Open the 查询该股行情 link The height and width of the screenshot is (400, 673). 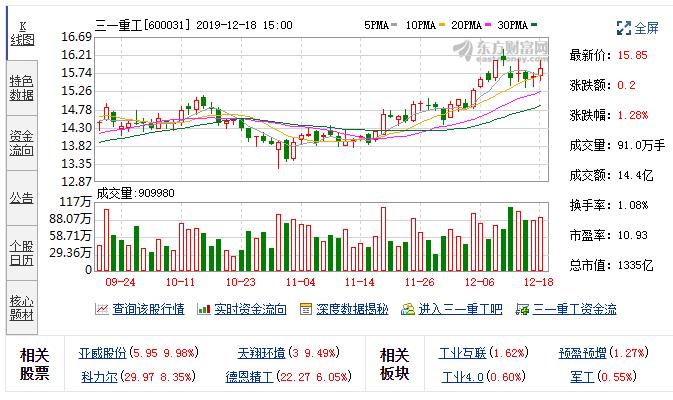[x=149, y=309]
